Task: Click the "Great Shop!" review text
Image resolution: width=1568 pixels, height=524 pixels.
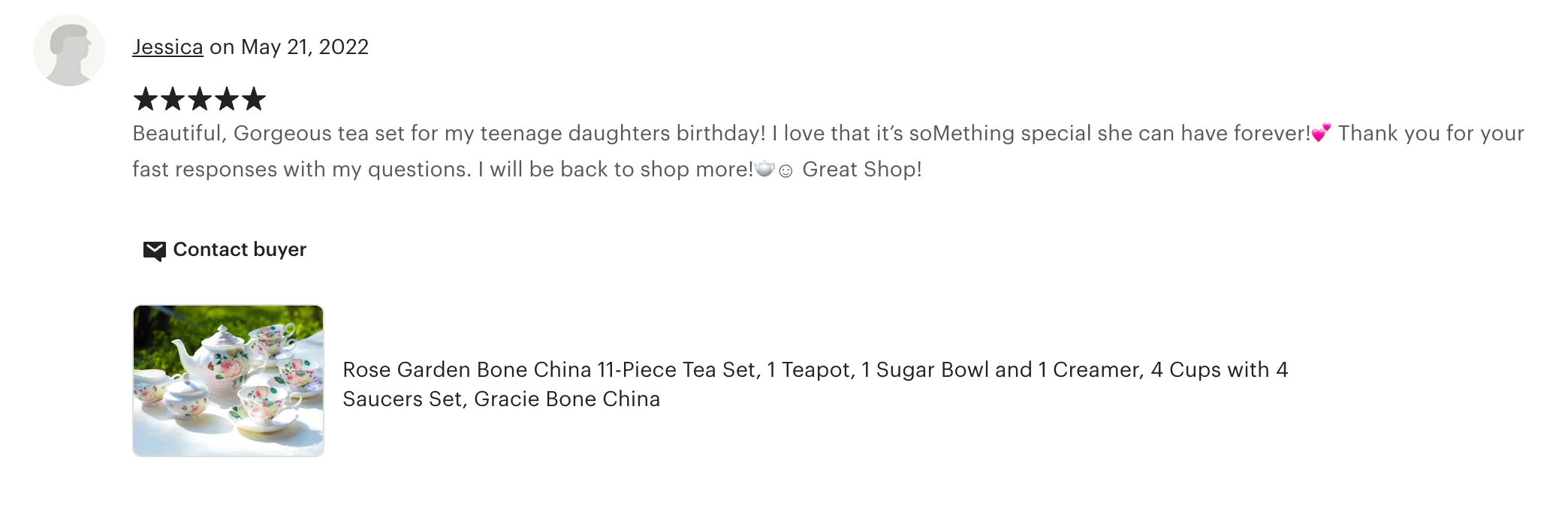Action: (861, 170)
